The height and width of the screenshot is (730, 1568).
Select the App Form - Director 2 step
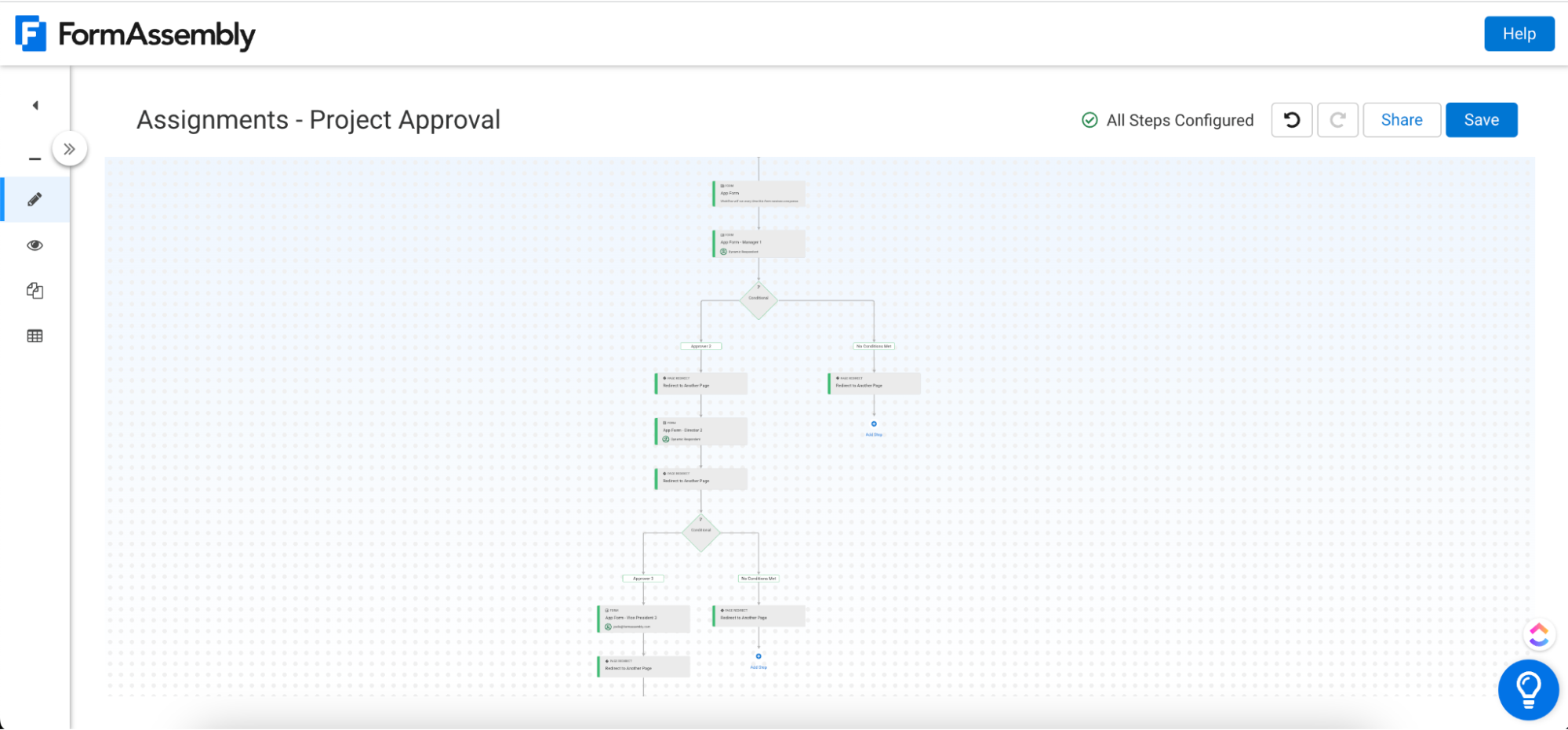700,430
